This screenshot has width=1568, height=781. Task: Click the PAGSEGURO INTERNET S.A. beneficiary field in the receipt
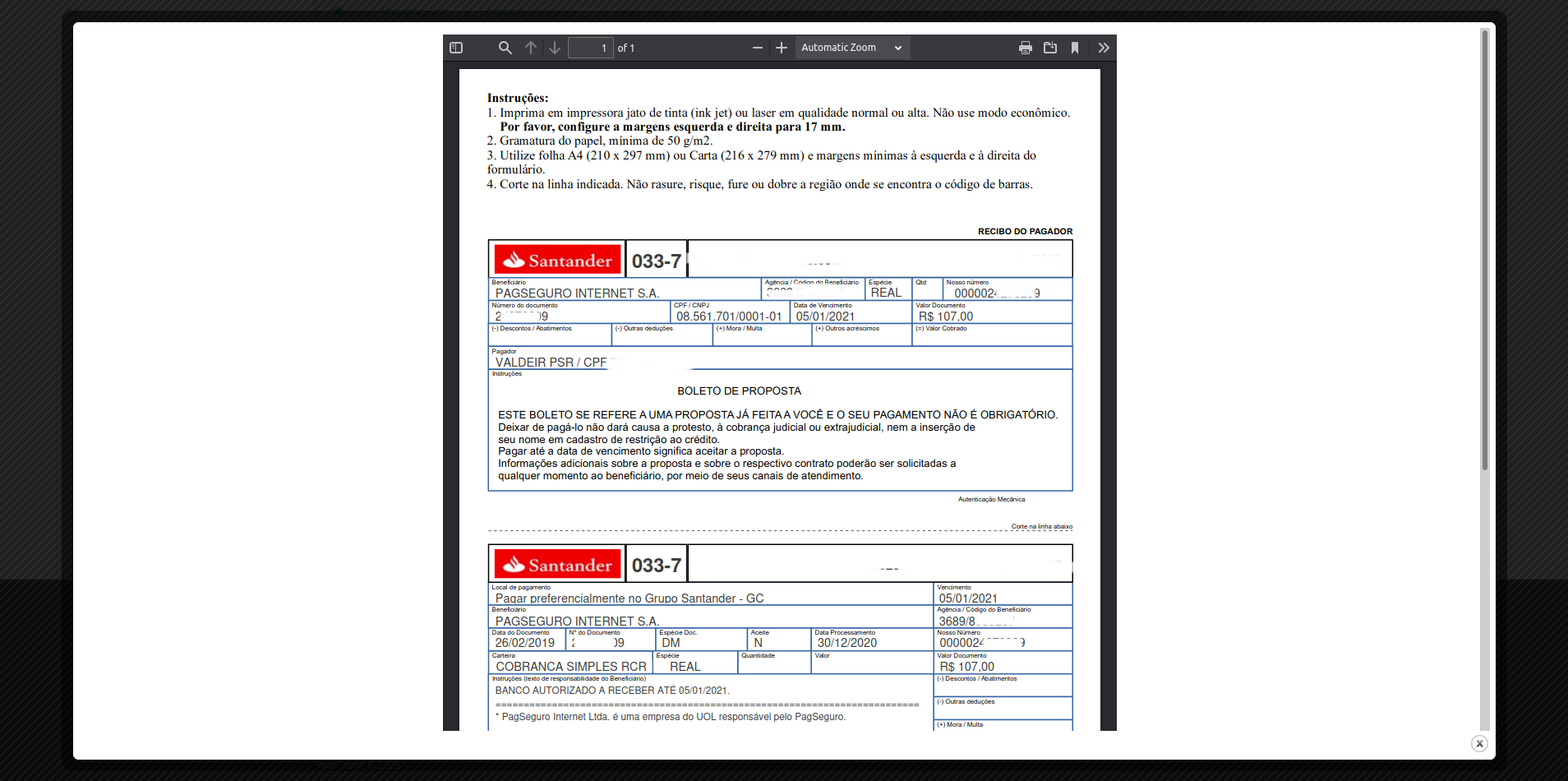point(577,293)
